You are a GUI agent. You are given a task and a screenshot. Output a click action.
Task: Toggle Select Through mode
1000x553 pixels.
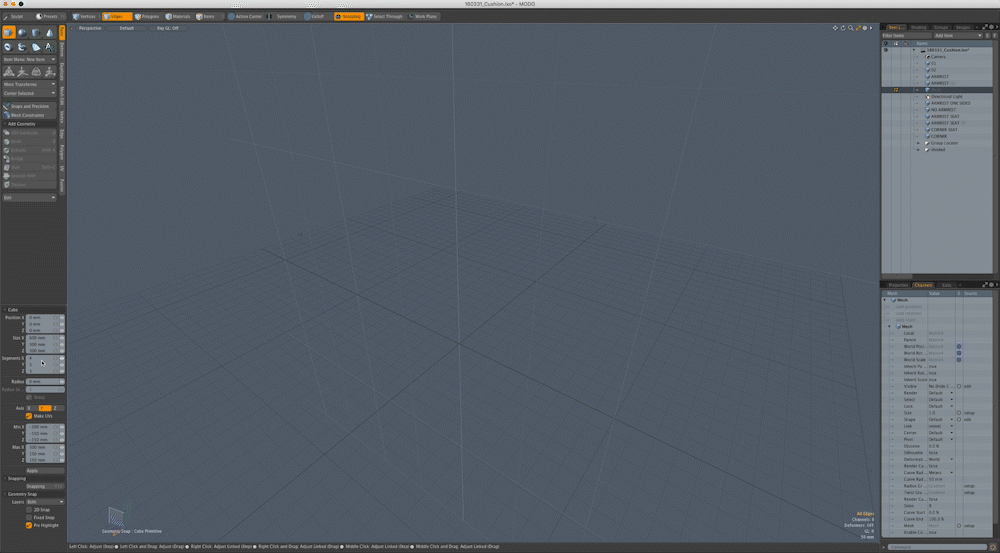(x=386, y=17)
